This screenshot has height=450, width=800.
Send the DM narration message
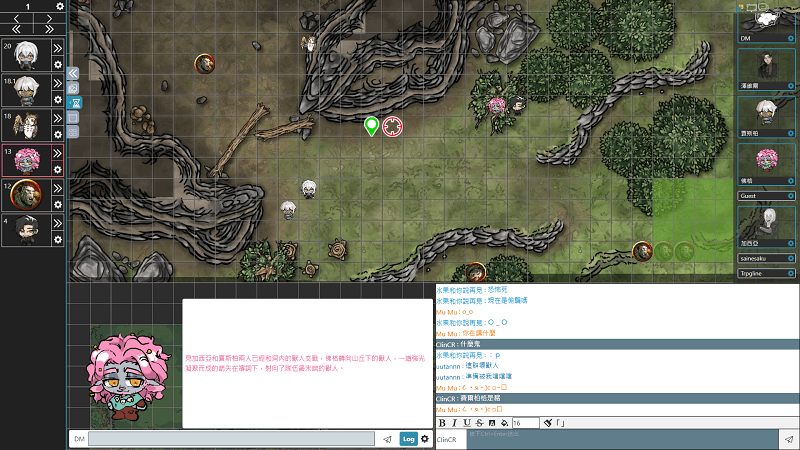[x=387, y=439]
